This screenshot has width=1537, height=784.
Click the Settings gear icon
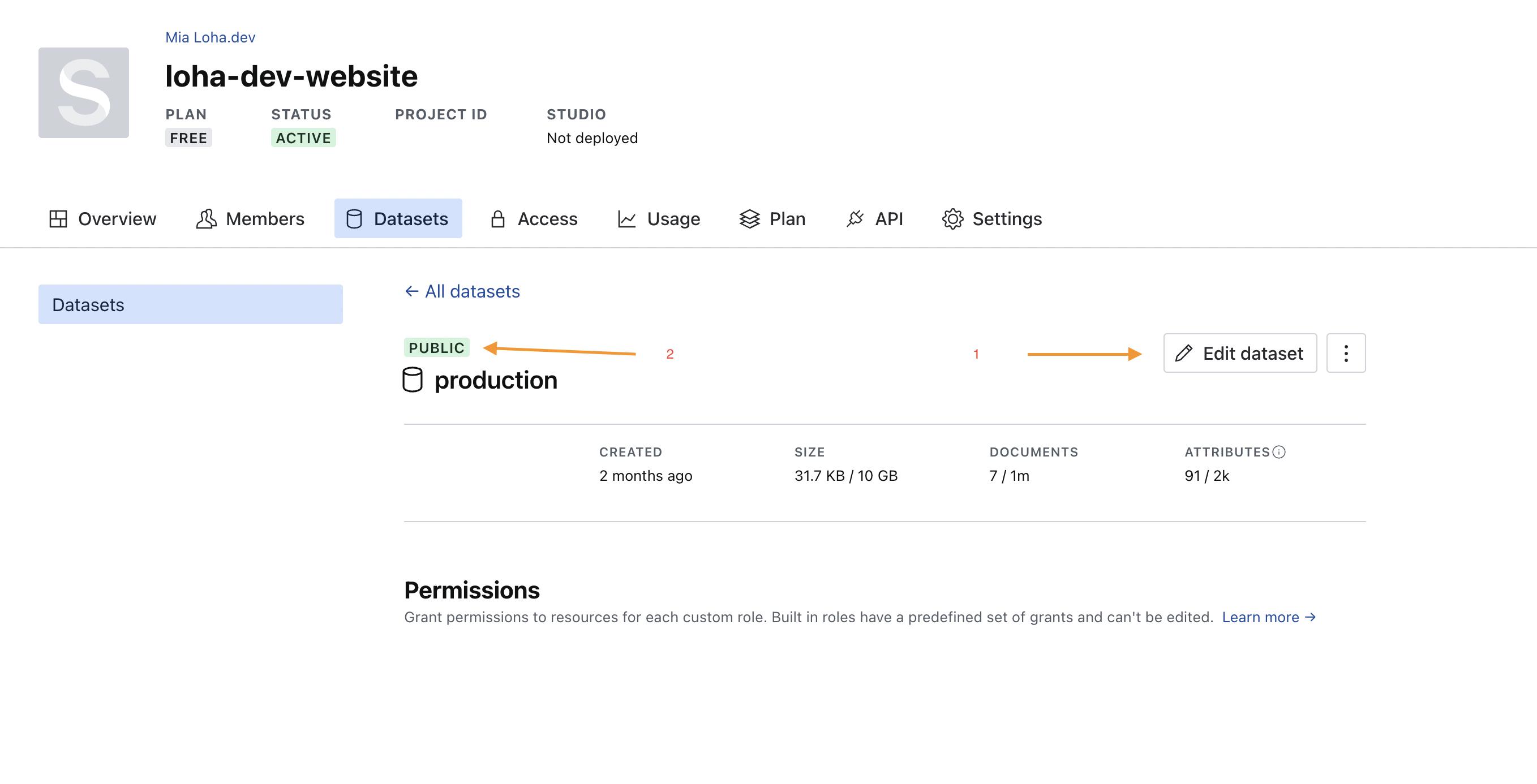tap(952, 219)
